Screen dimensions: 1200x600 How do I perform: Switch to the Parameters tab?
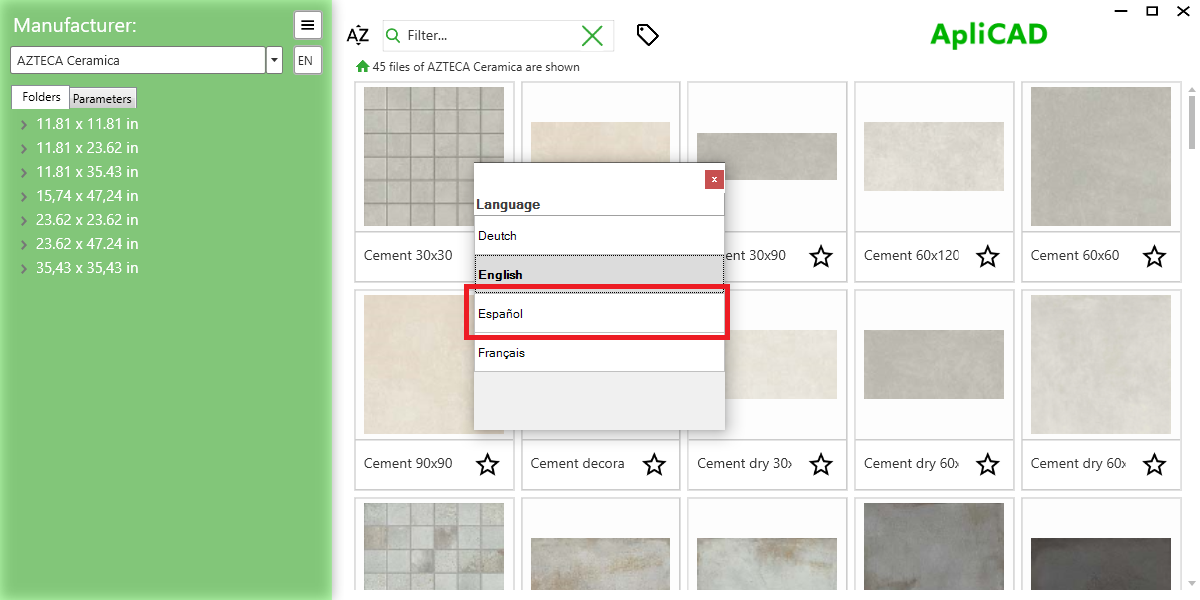tap(102, 97)
